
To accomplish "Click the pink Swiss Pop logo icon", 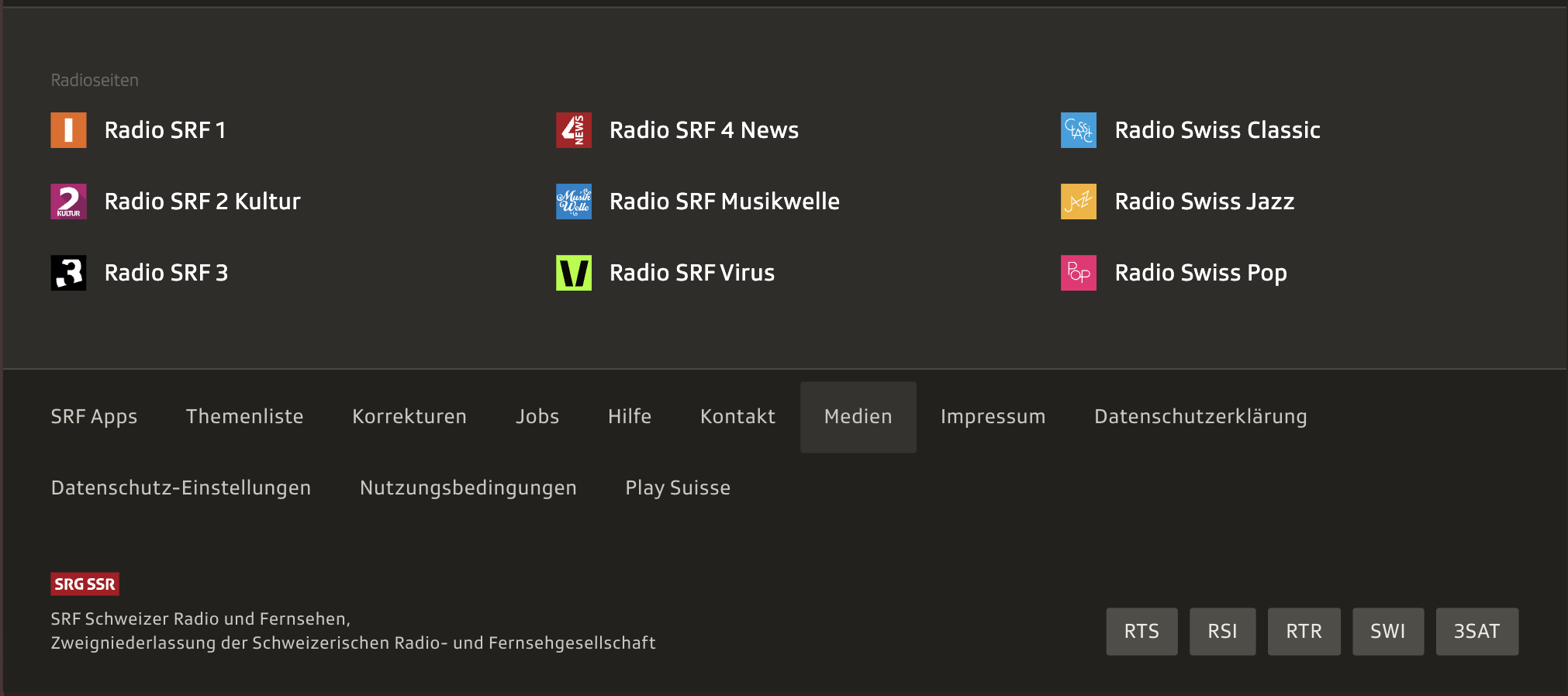I will pyautogui.click(x=1079, y=273).
